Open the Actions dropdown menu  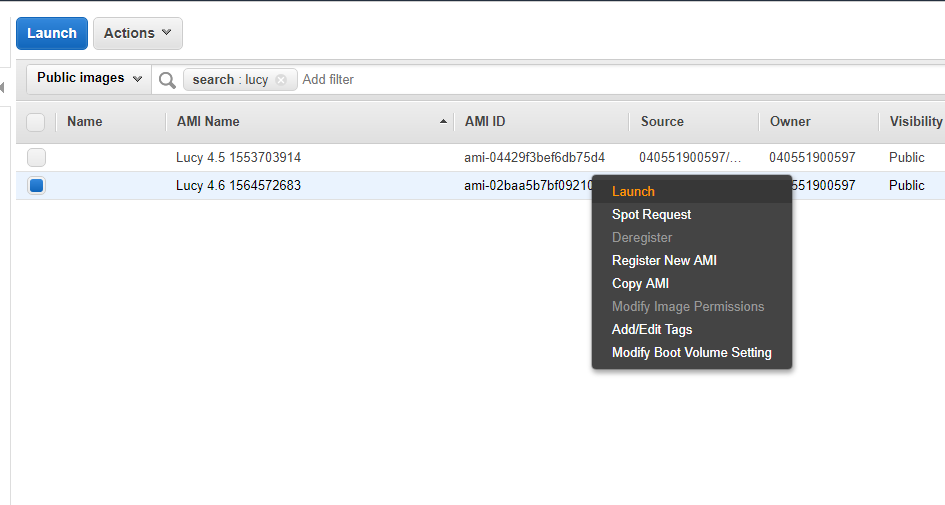[137, 33]
